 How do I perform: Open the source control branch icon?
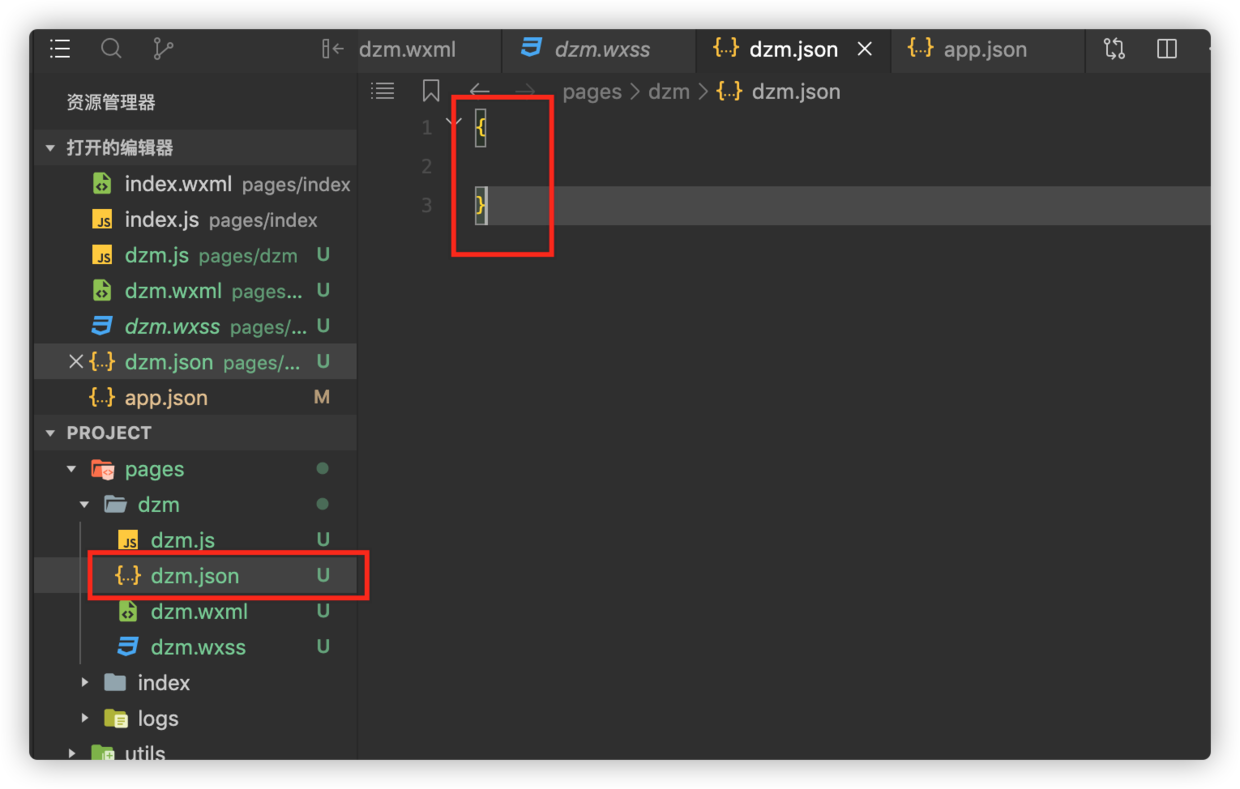[x=162, y=48]
